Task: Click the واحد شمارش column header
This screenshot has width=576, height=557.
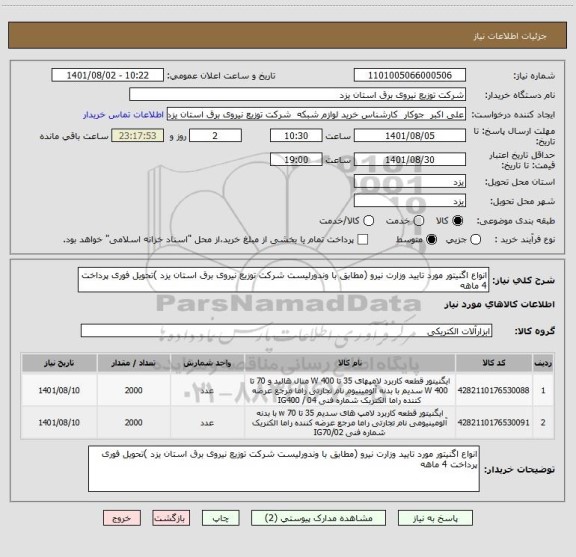Action: click(x=207, y=363)
